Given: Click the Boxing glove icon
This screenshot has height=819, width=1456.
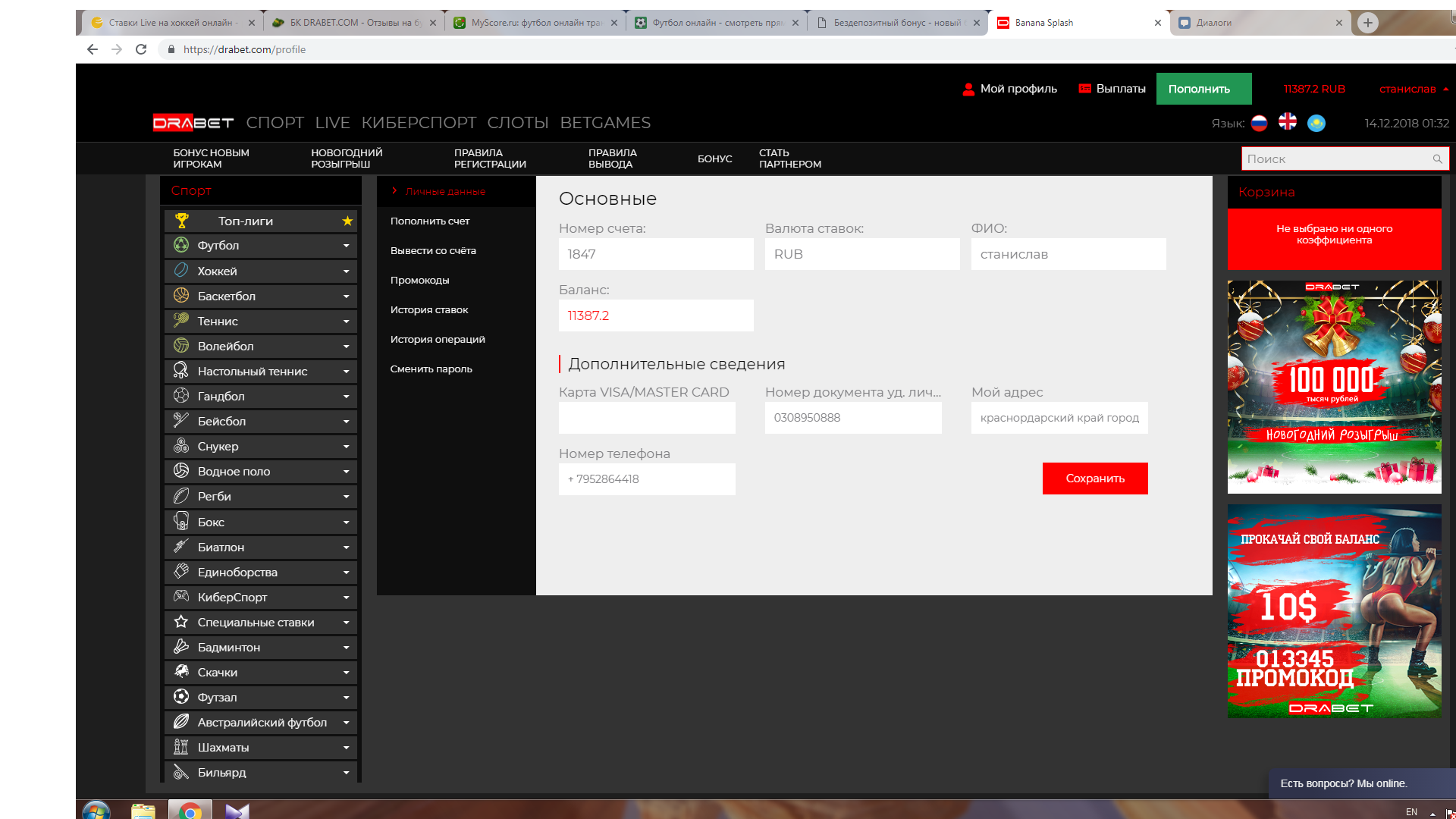Looking at the screenshot, I should click(x=181, y=521).
